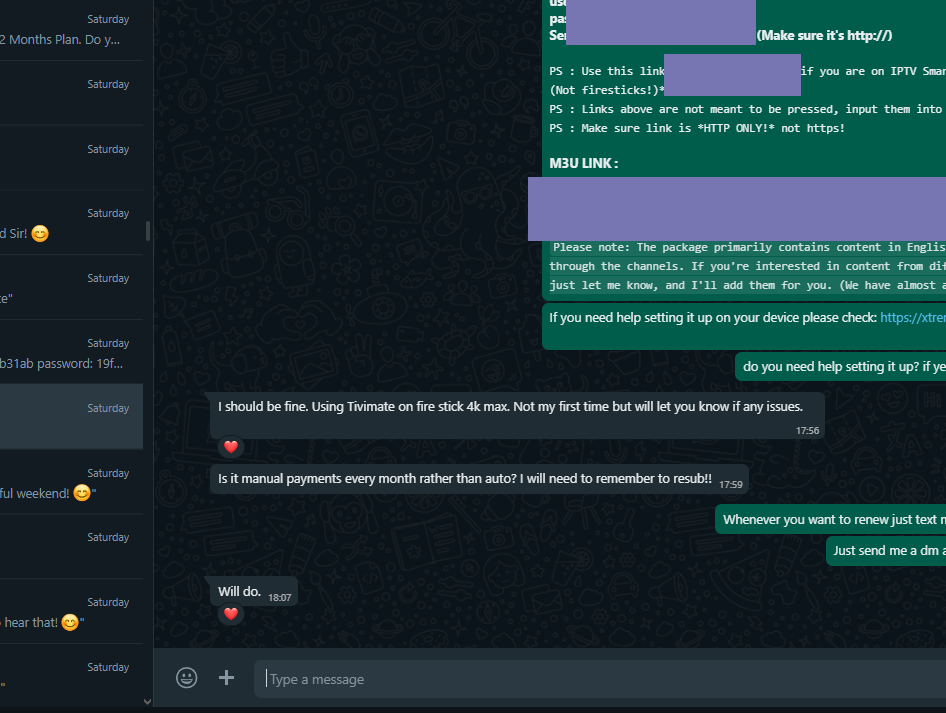Click the 'I should be fine' Tivimate message
Screen dimensions: 946x713
[x=517, y=416]
